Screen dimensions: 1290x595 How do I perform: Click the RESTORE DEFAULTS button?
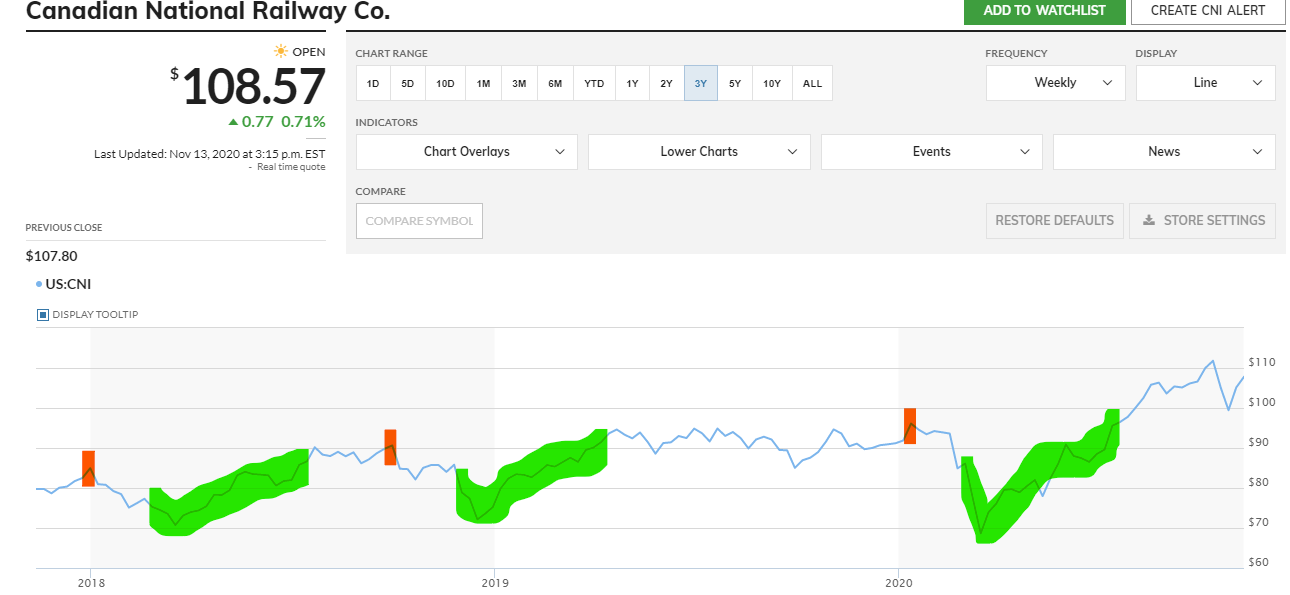click(x=1054, y=220)
